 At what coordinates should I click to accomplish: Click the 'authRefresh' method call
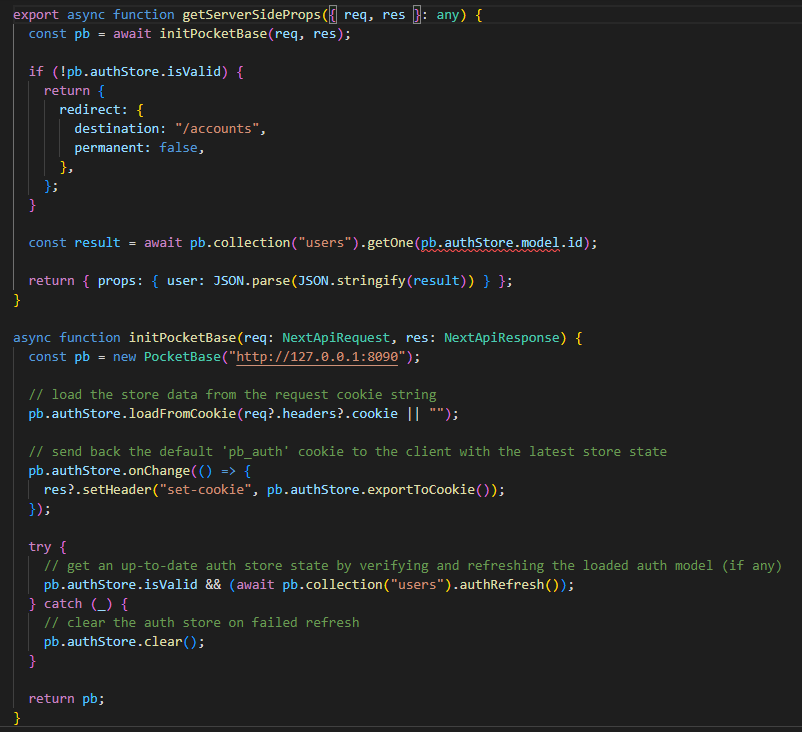pyautogui.click(x=502, y=584)
